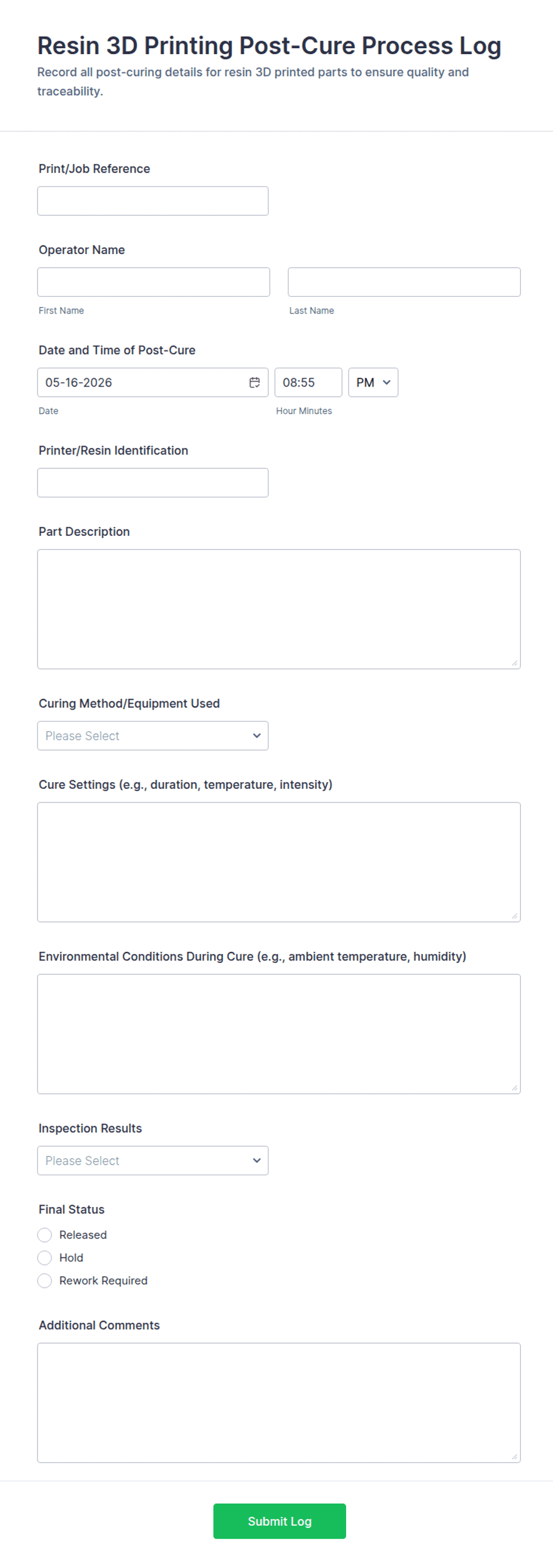Grab the resize handle on the Part Description box
This screenshot has height=1568, width=553.
[x=514, y=663]
